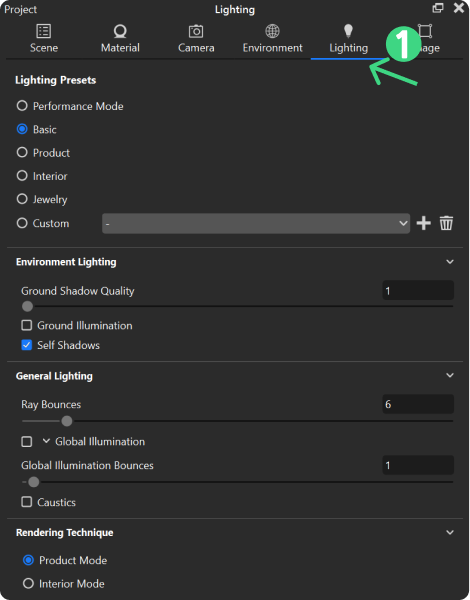This screenshot has height=600, width=470.
Task: Collapse the Rendering Technique section
Action: (450, 532)
